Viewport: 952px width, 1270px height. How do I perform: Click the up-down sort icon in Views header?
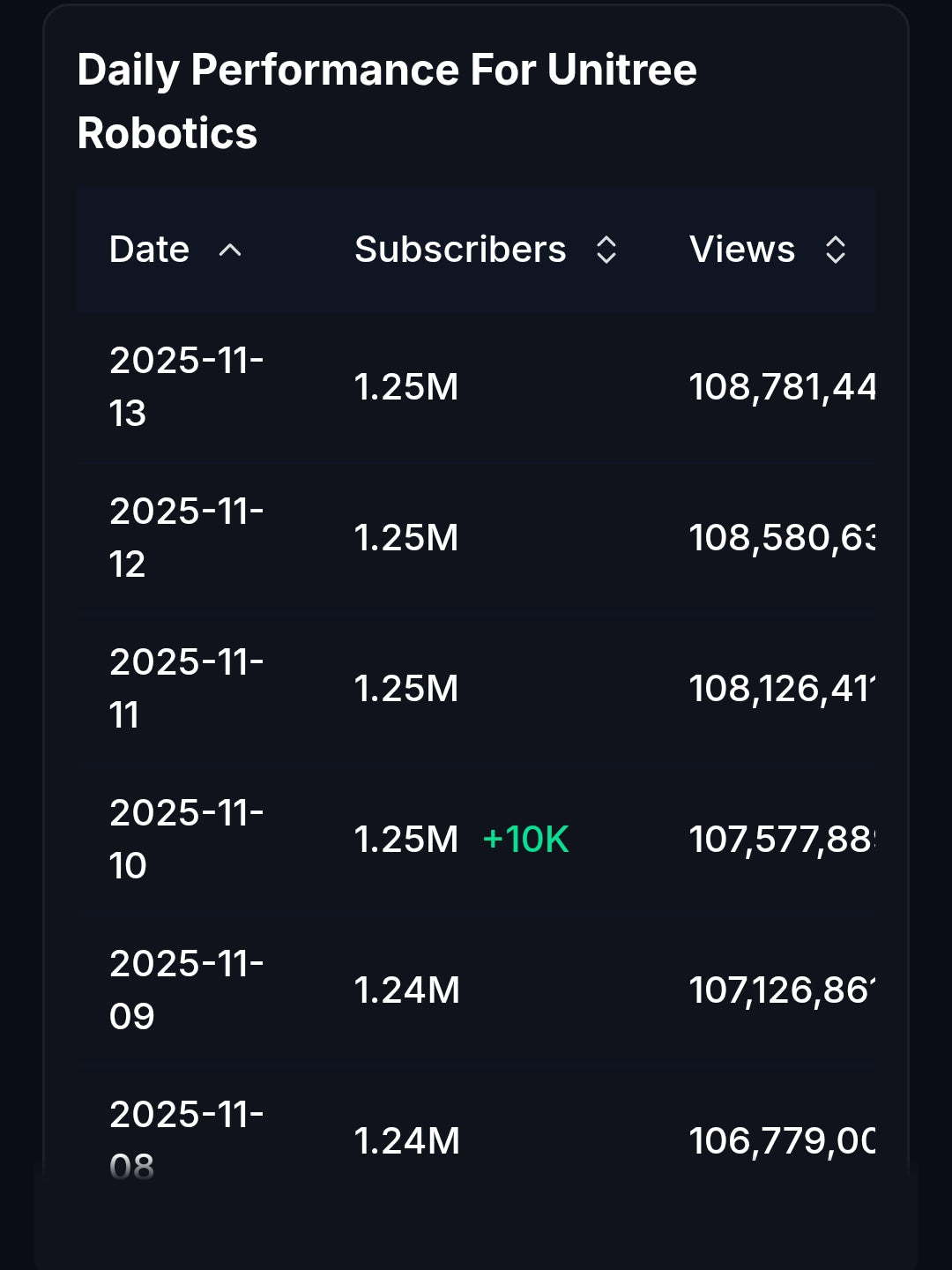click(835, 251)
